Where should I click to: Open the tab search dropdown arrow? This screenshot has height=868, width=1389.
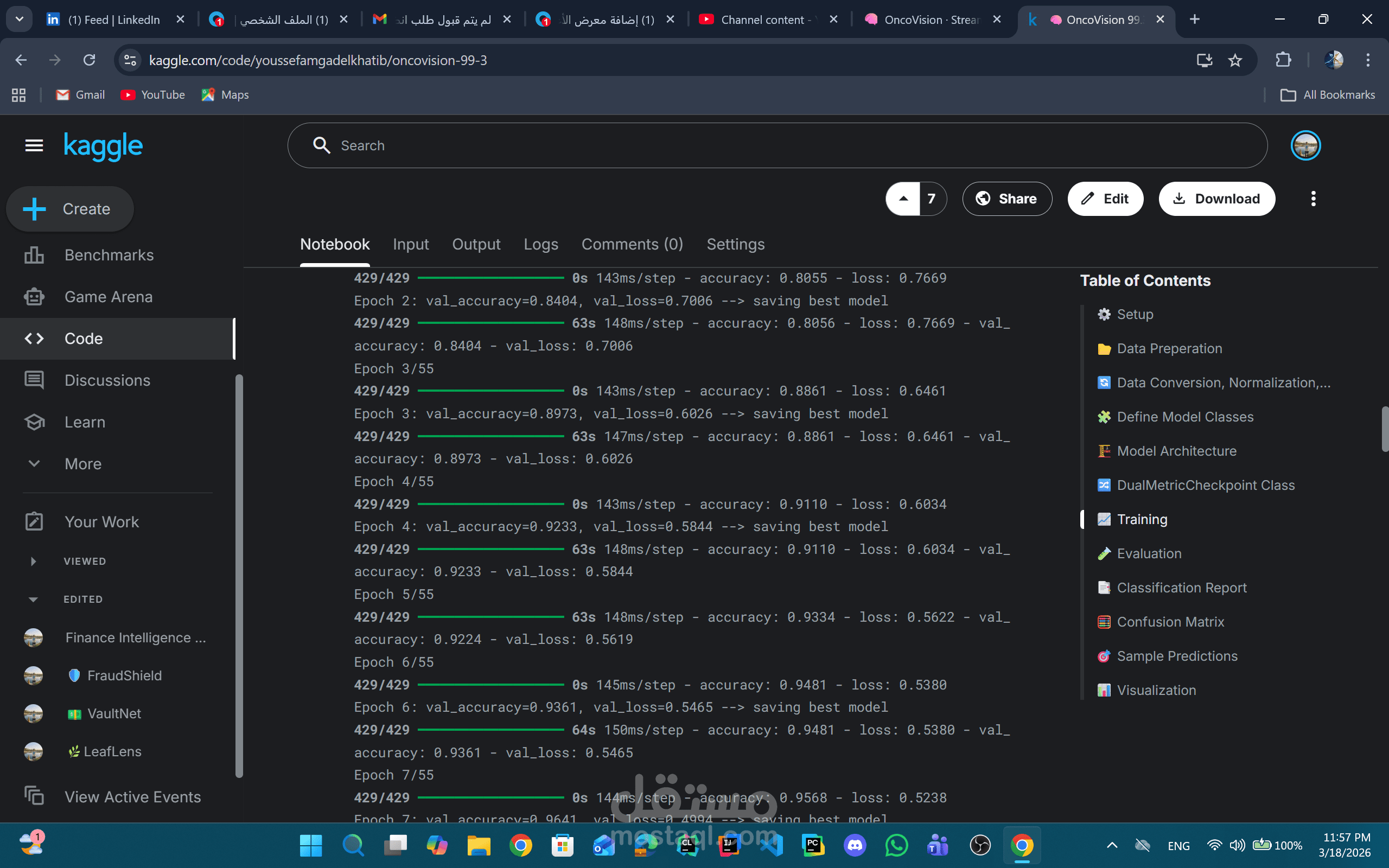19,20
